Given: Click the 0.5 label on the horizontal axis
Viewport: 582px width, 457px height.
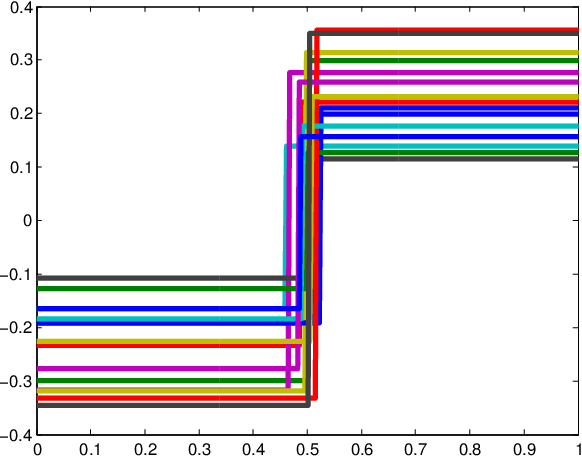Looking at the screenshot, I should click(x=307, y=450).
